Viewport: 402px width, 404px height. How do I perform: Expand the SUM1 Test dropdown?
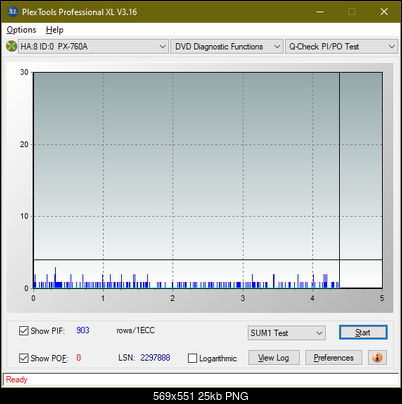[x=287, y=333]
